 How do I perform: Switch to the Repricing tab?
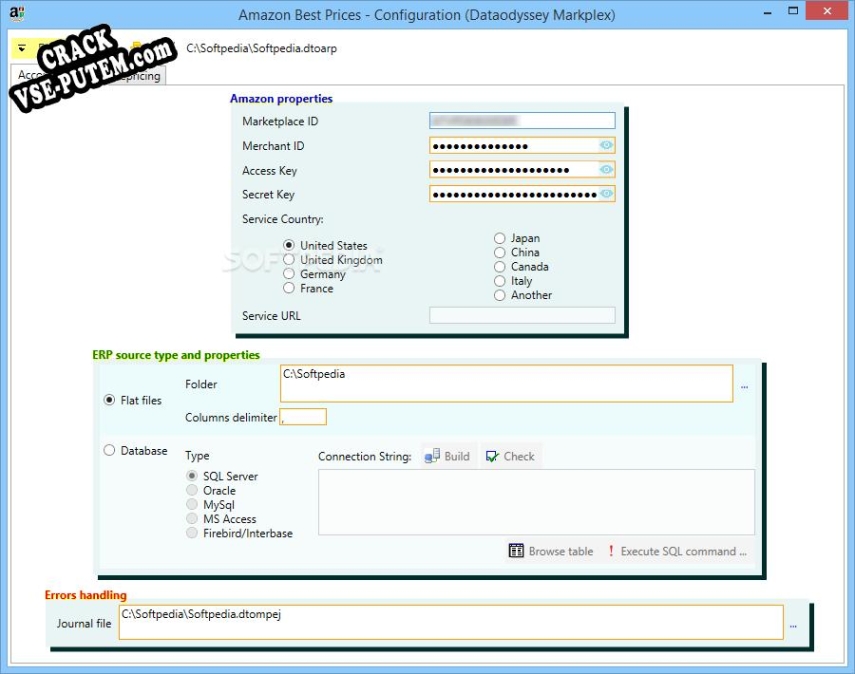139,76
